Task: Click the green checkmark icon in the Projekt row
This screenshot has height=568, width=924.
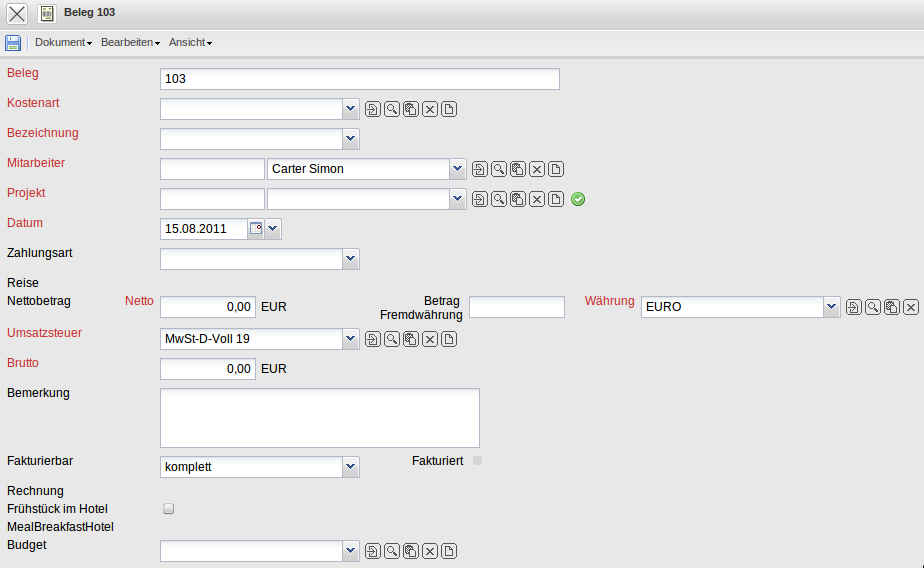Action: (x=578, y=199)
